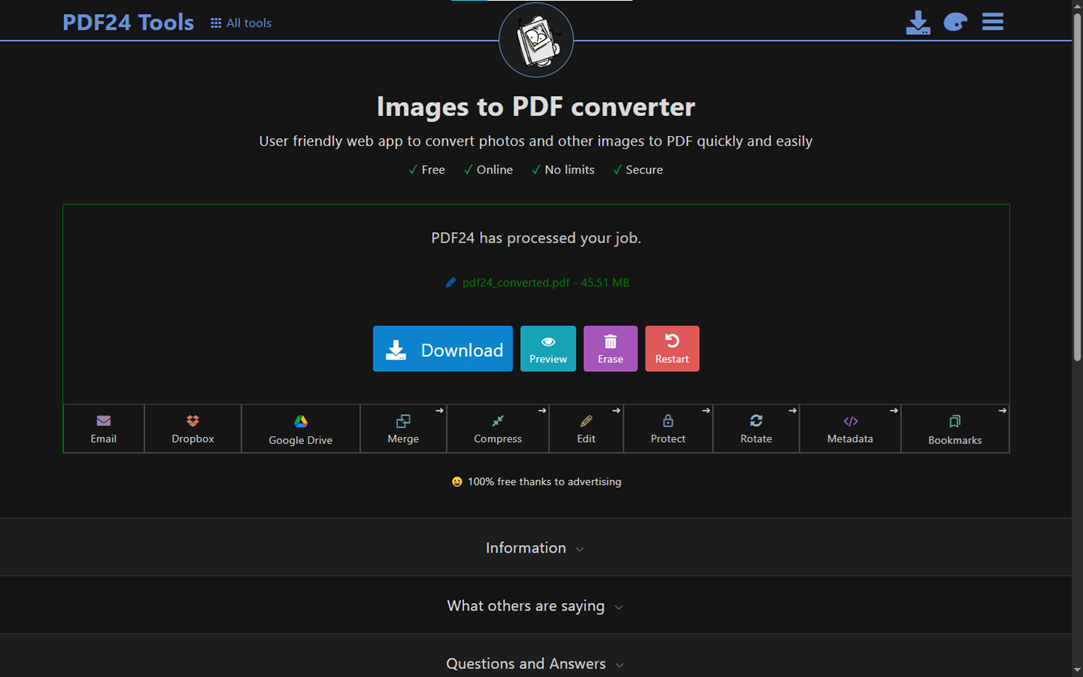
Task: Open the Compress tool
Action: click(x=497, y=429)
